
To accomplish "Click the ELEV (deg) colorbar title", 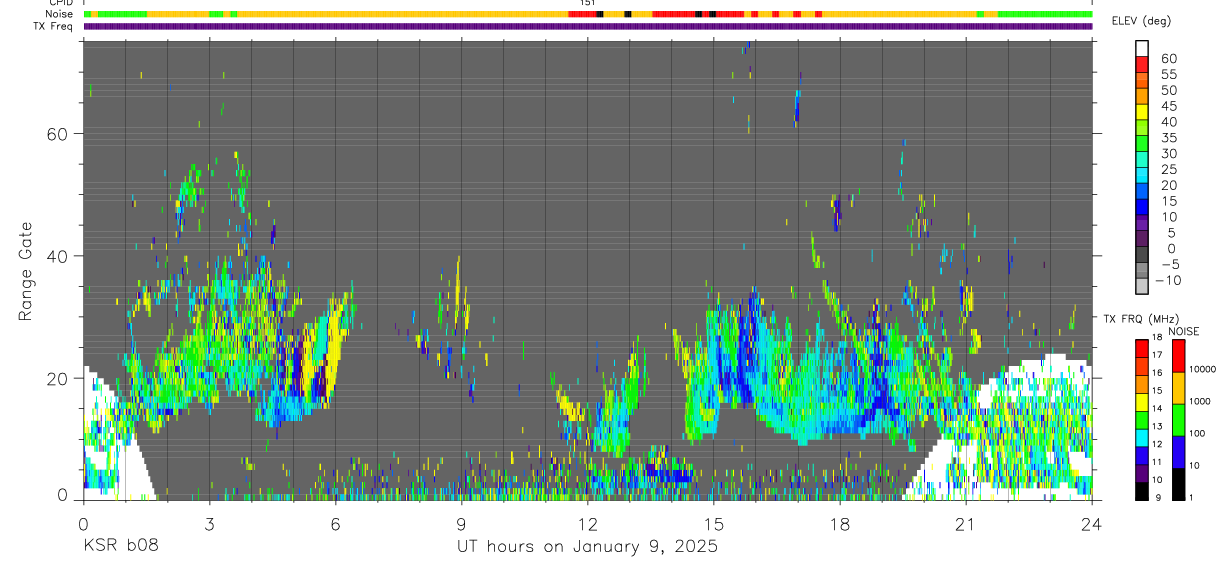I will pos(1141,21).
